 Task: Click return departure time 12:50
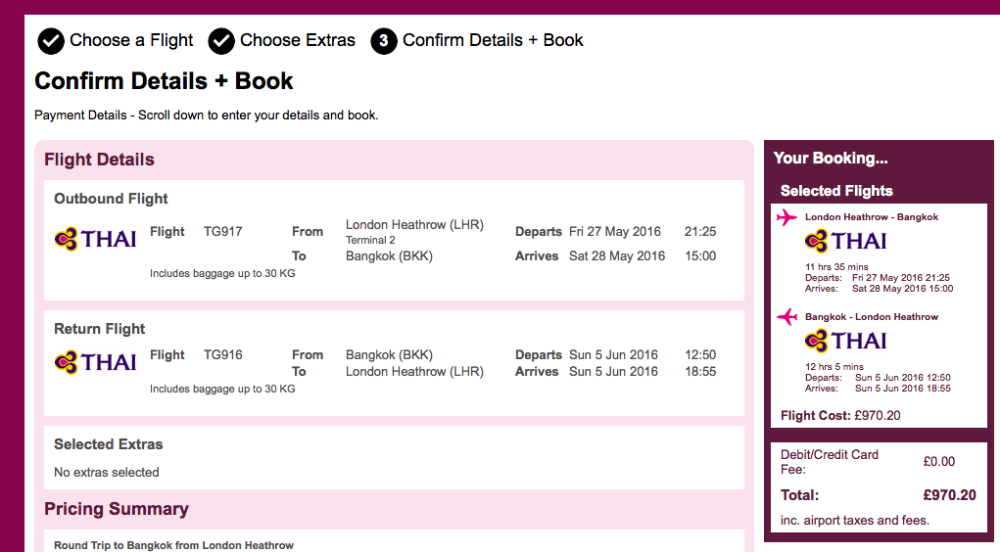click(700, 354)
